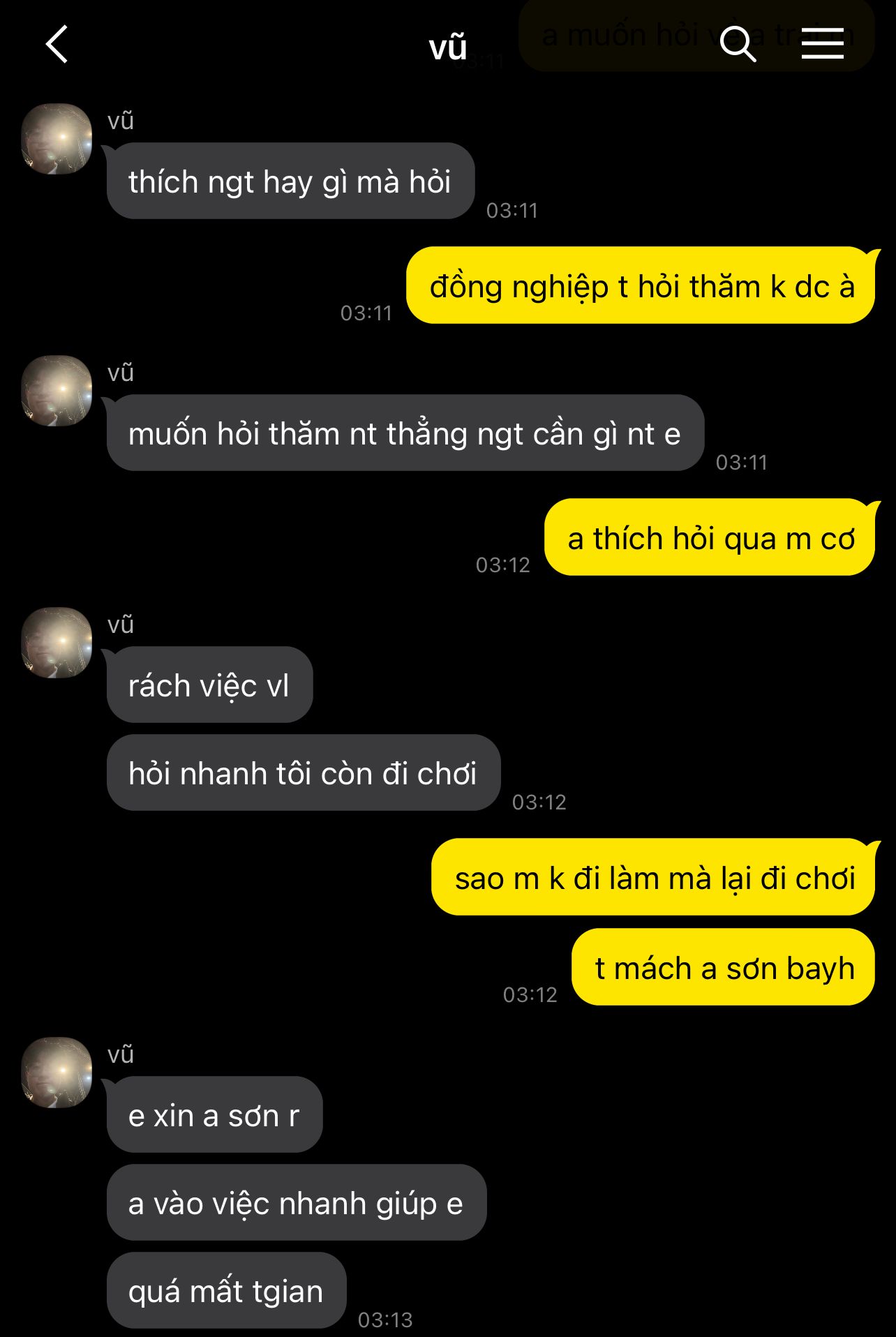896x1337 pixels.
Task: Select yellow message 'đồng nghiệp t hỏi thăm k dc à'
Action: [x=641, y=285]
